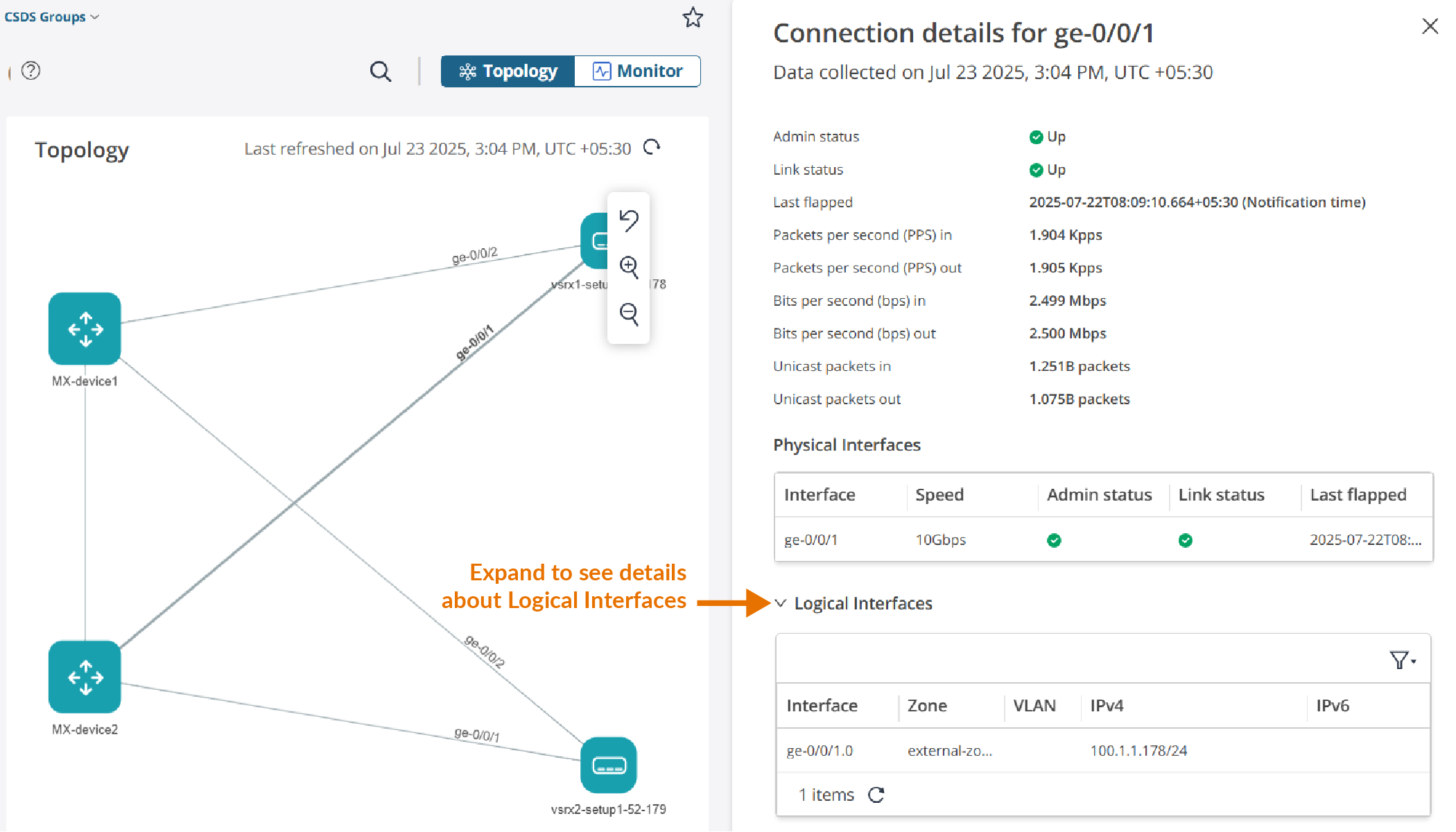The height and width of the screenshot is (832, 1456).
Task: Sort by the Speed column header
Action: tap(939, 495)
